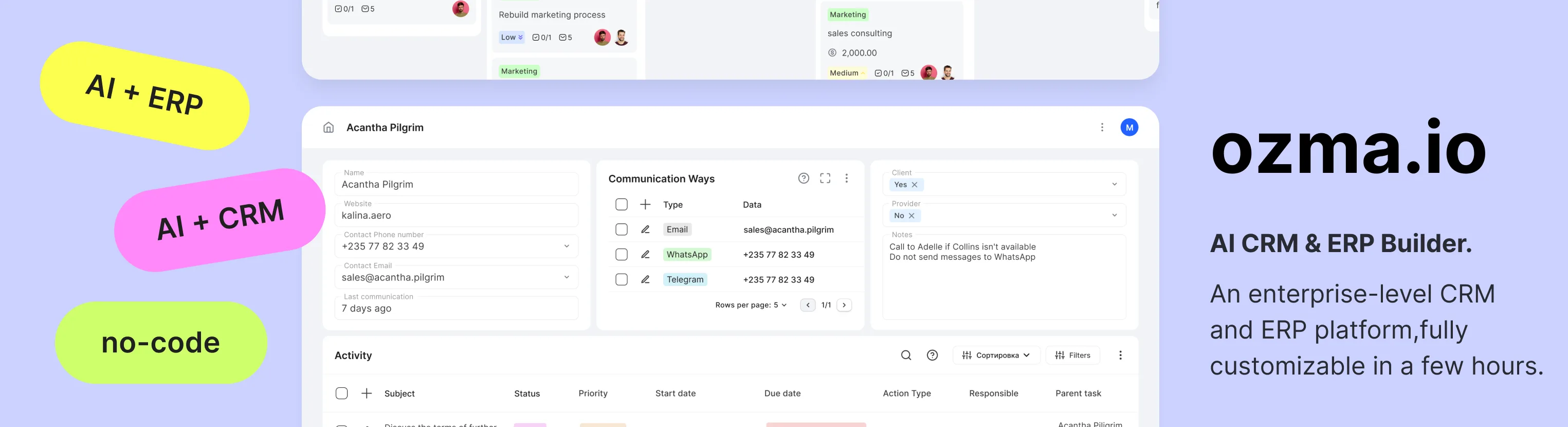This screenshot has height=427, width=1568.
Task: Sort by the Parent task column
Action: (1078, 394)
